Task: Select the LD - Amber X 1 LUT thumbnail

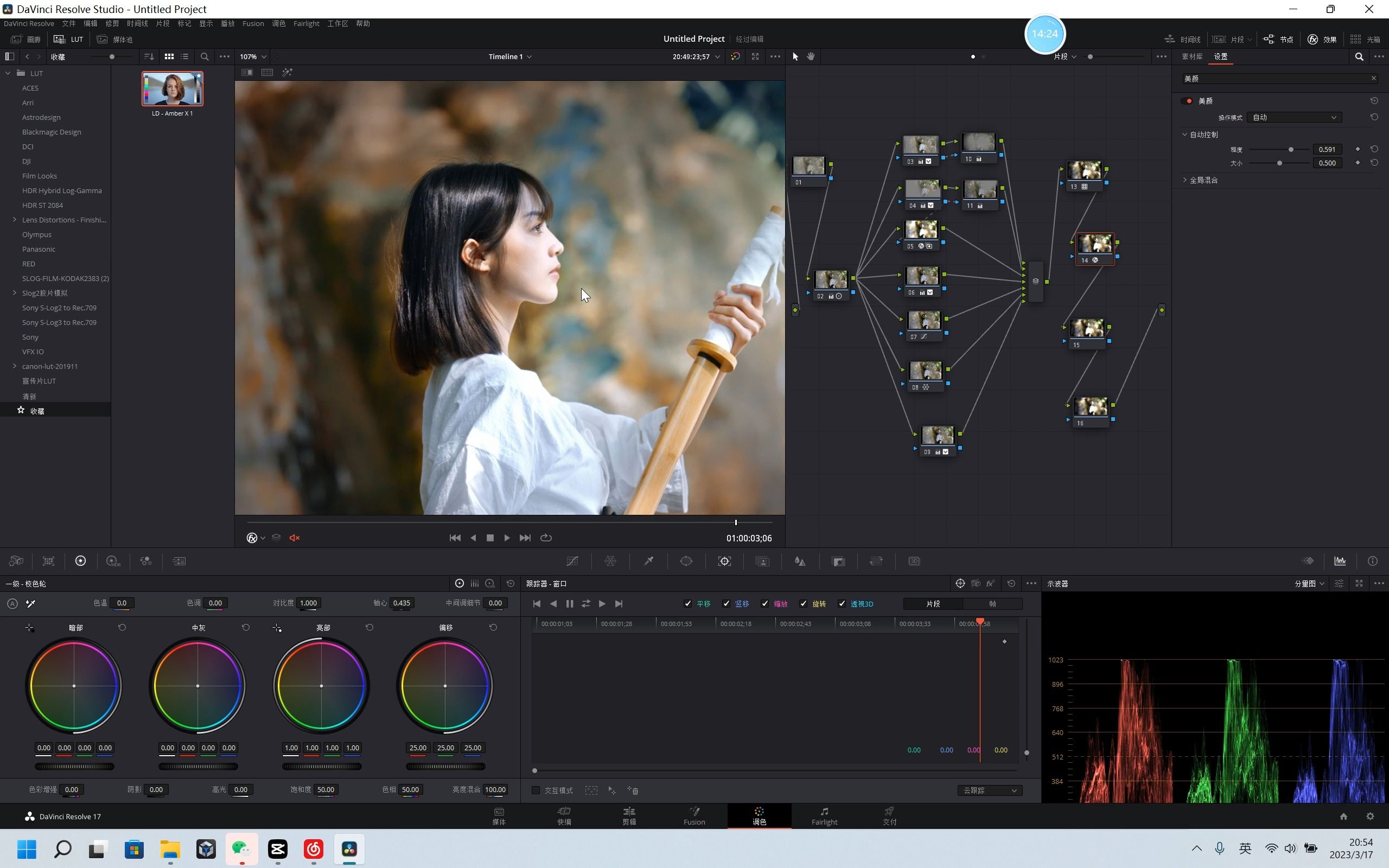Action: coord(172,89)
